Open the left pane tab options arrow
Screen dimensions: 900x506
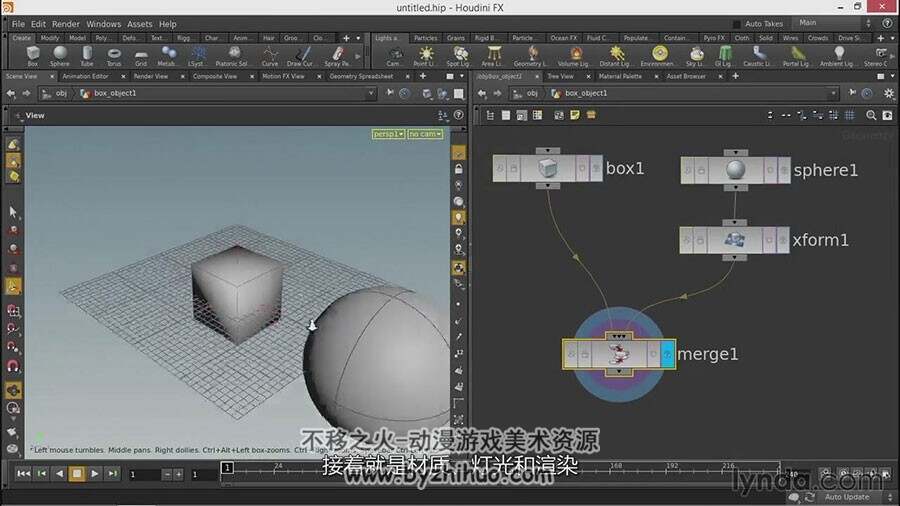tap(462, 76)
